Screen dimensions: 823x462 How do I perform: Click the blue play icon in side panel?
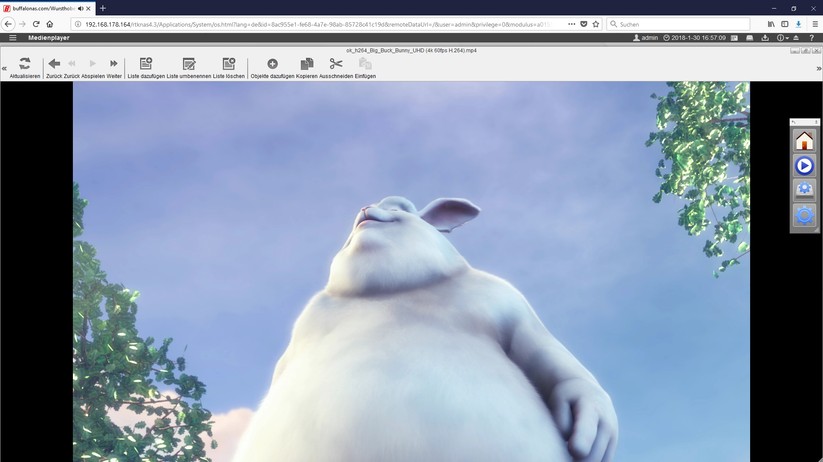pos(804,166)
